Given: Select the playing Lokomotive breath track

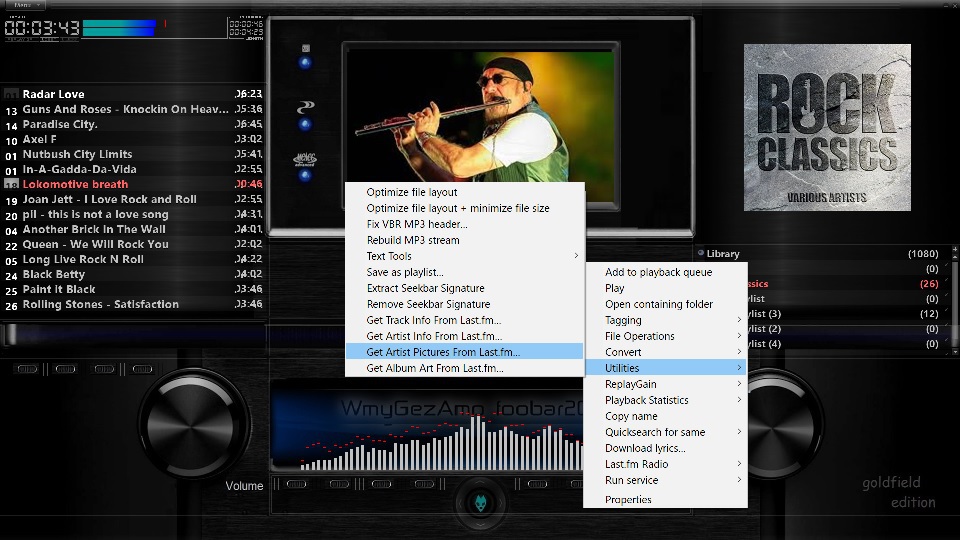Looking at the screenshot, I should 133,184.
